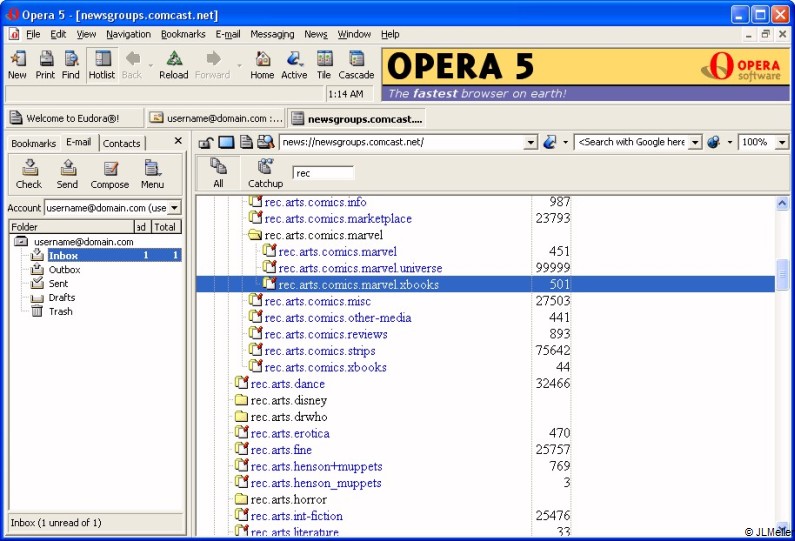Image resolution: width=795 pixels, height=541 pixels.
Task: Select the Bookmarks hotlist tab
Action: coord(33,143)
